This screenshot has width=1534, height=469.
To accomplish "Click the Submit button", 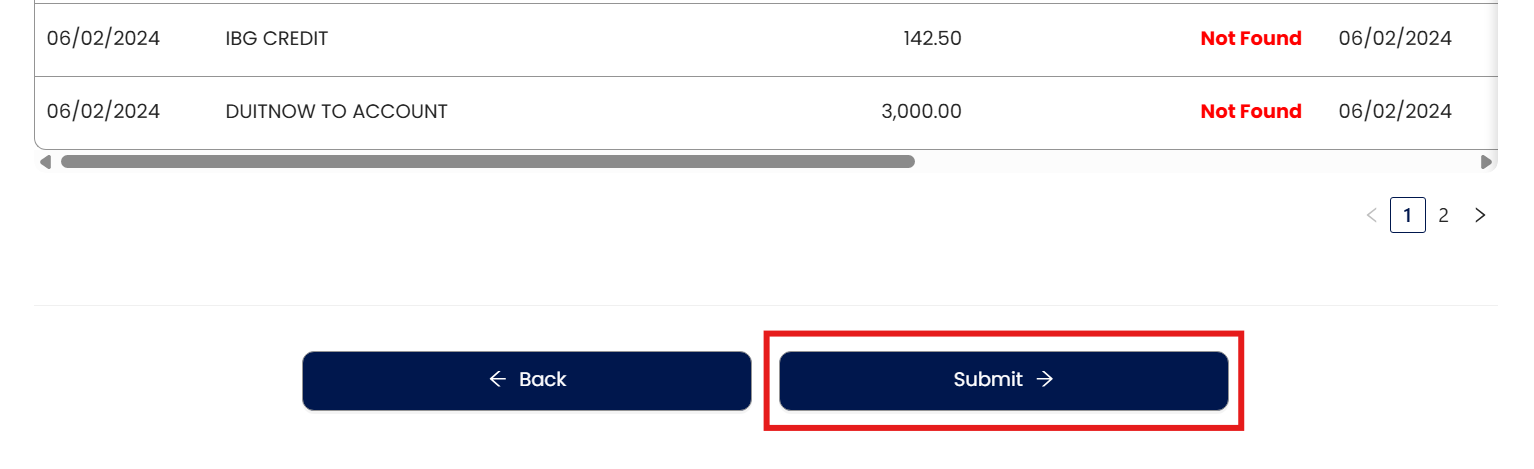I will tap(1003, 380).
